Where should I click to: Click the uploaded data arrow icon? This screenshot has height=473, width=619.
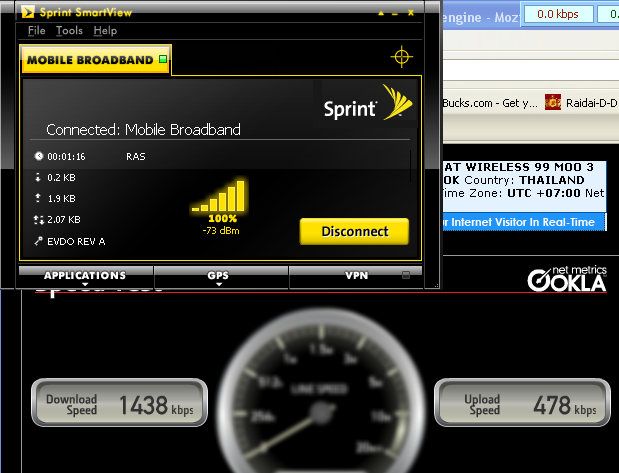[x=38, y=198]
